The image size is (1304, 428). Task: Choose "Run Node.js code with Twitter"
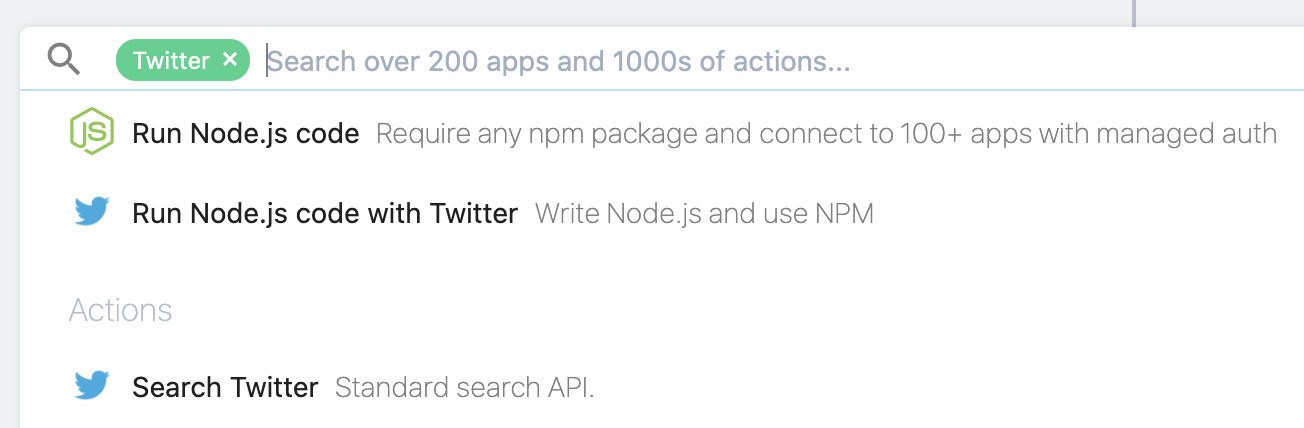(x=325, y=213)
